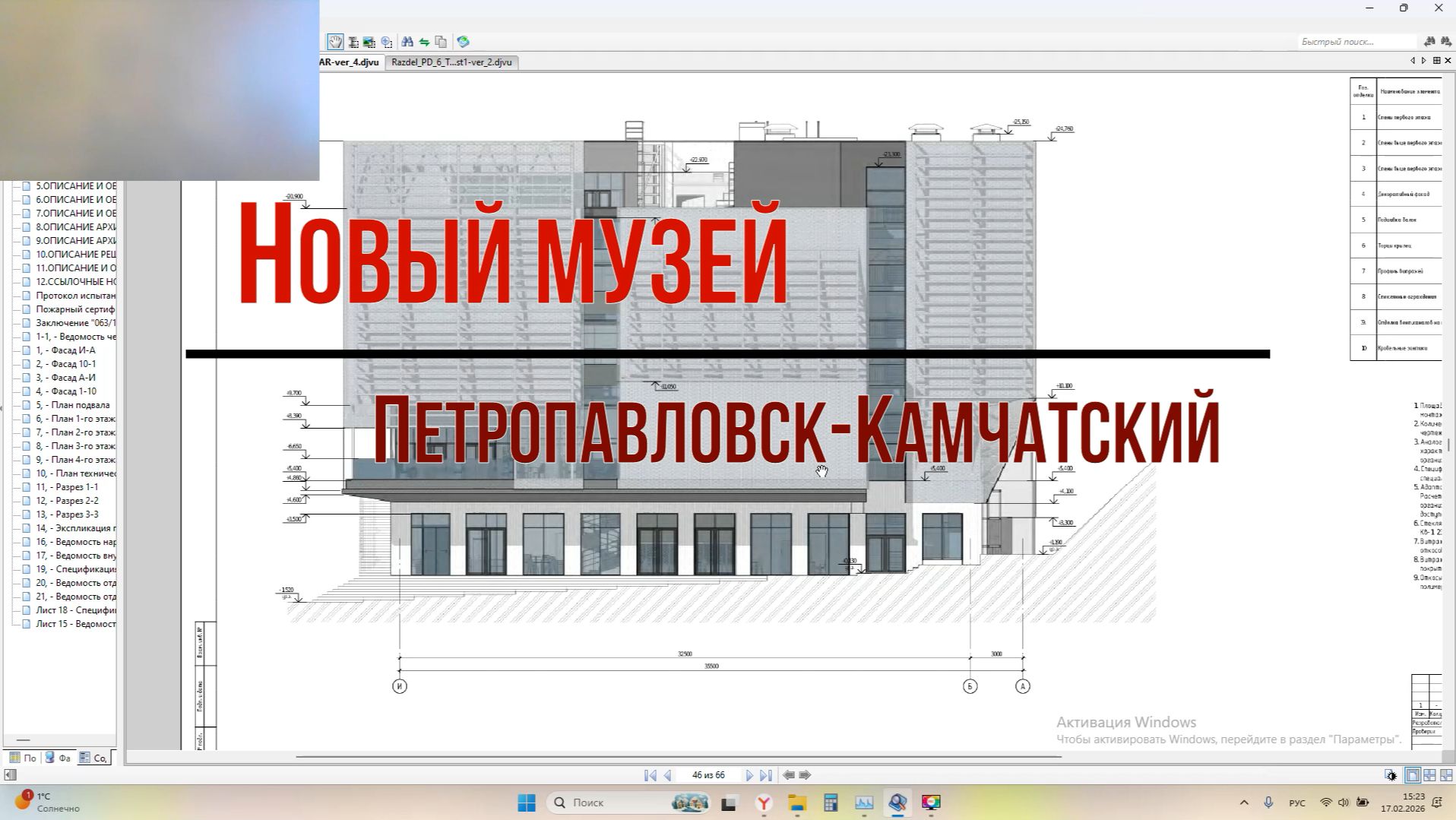Jump to first page with leftmost navigation icon
1456x820 pixels.
pos(650,774)
